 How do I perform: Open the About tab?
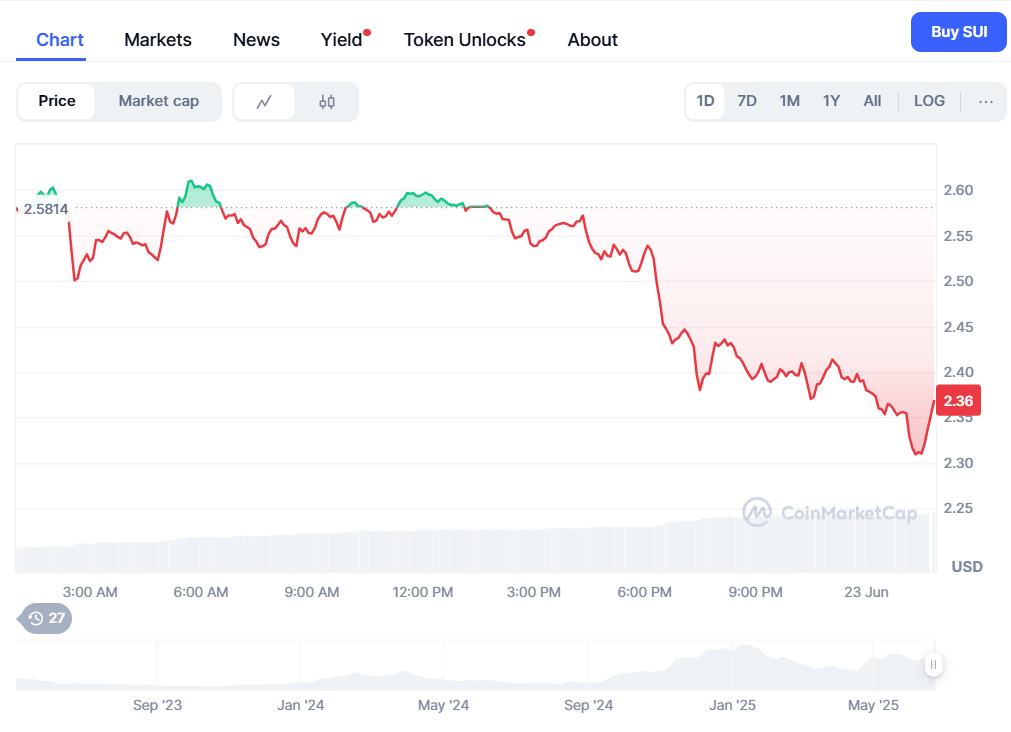click(x=593, y=40)
